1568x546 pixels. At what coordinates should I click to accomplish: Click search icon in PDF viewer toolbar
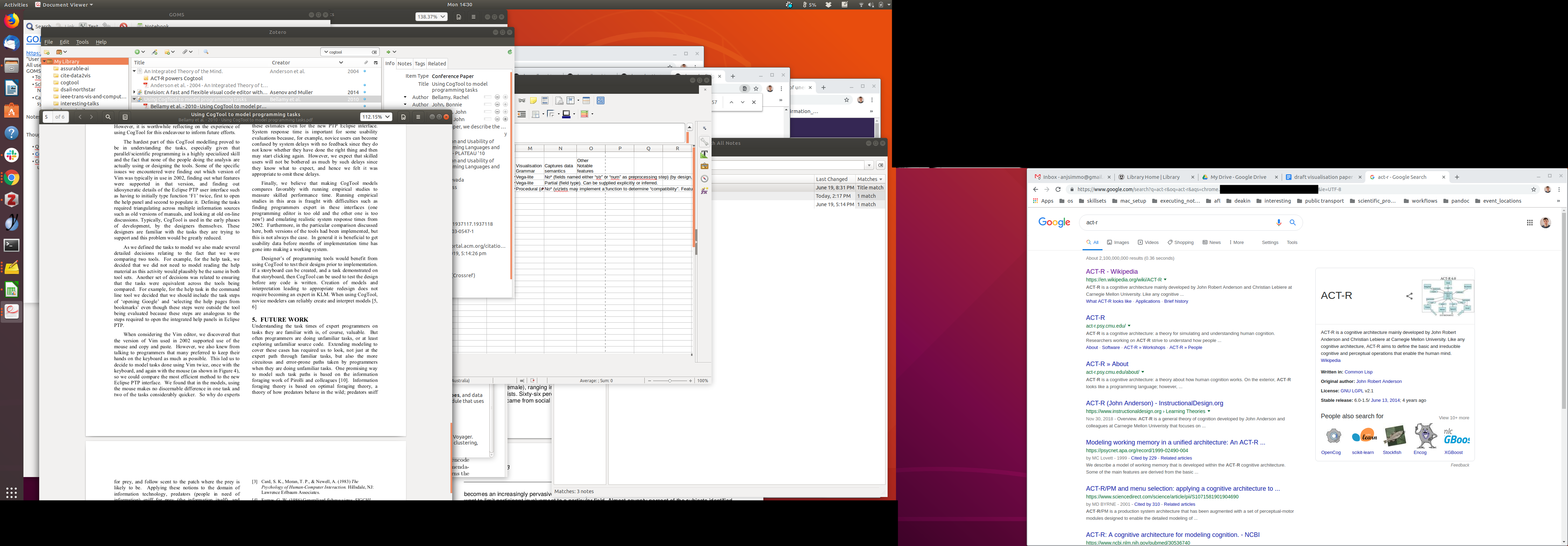coord(108,117)
